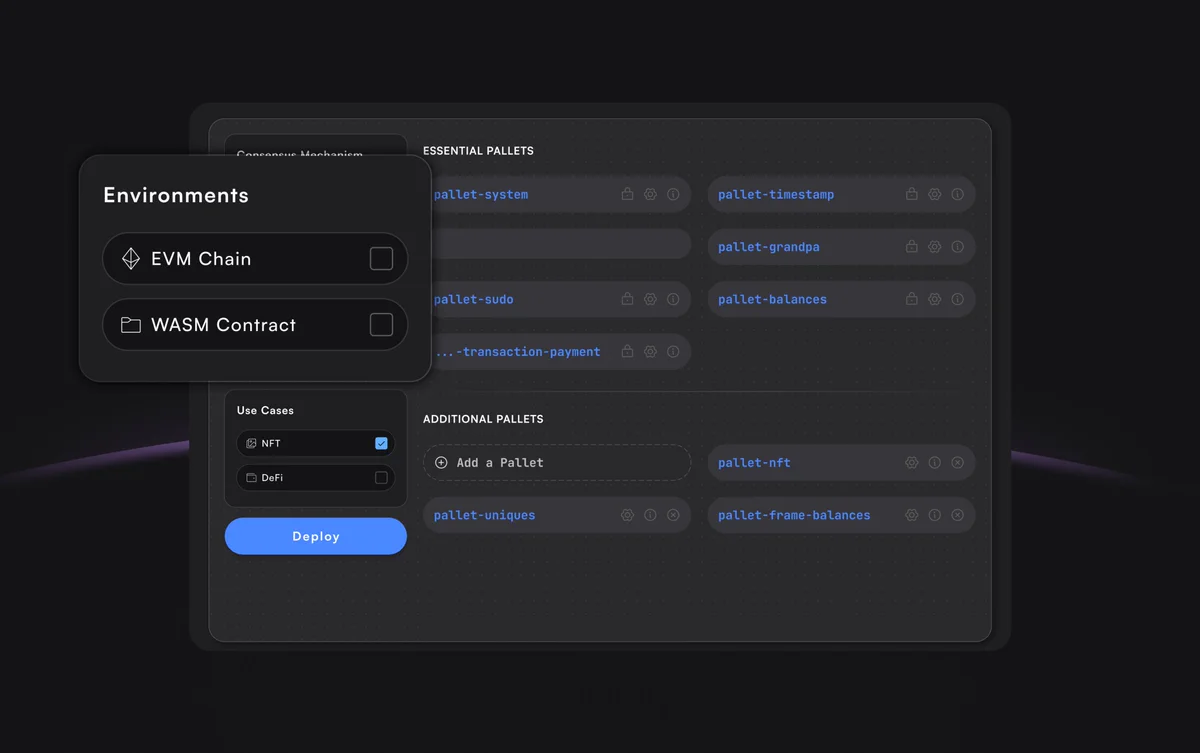1200x753 pixels.
Task: Show info for pallet-nft
Action: 934,463
